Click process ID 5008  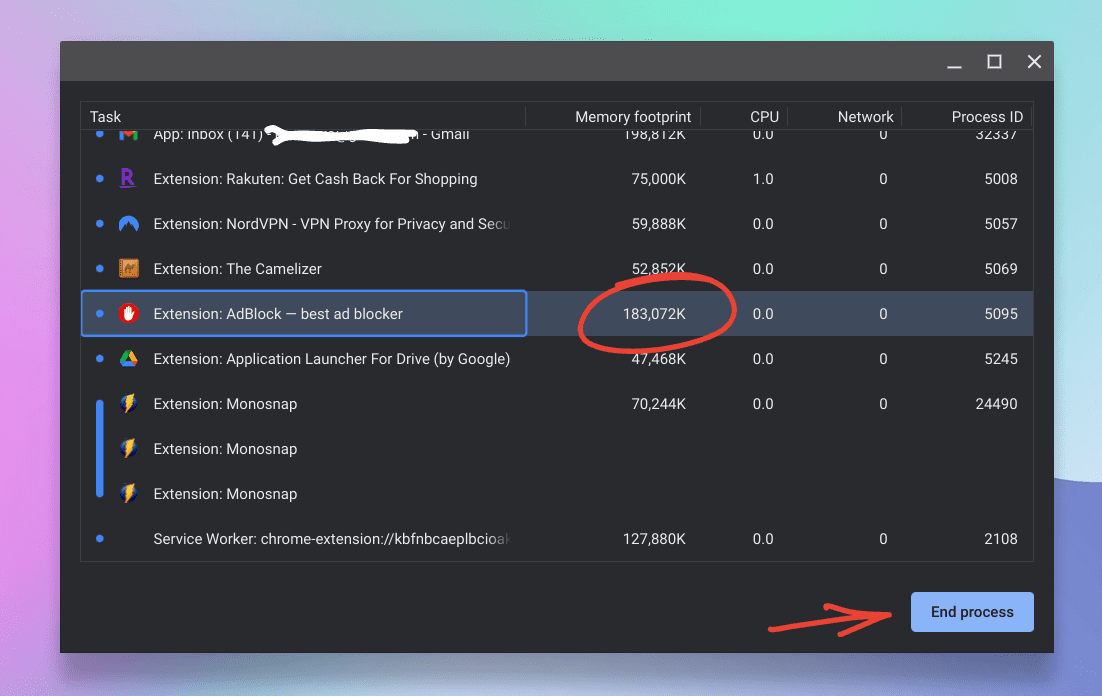click(1001, 179)
